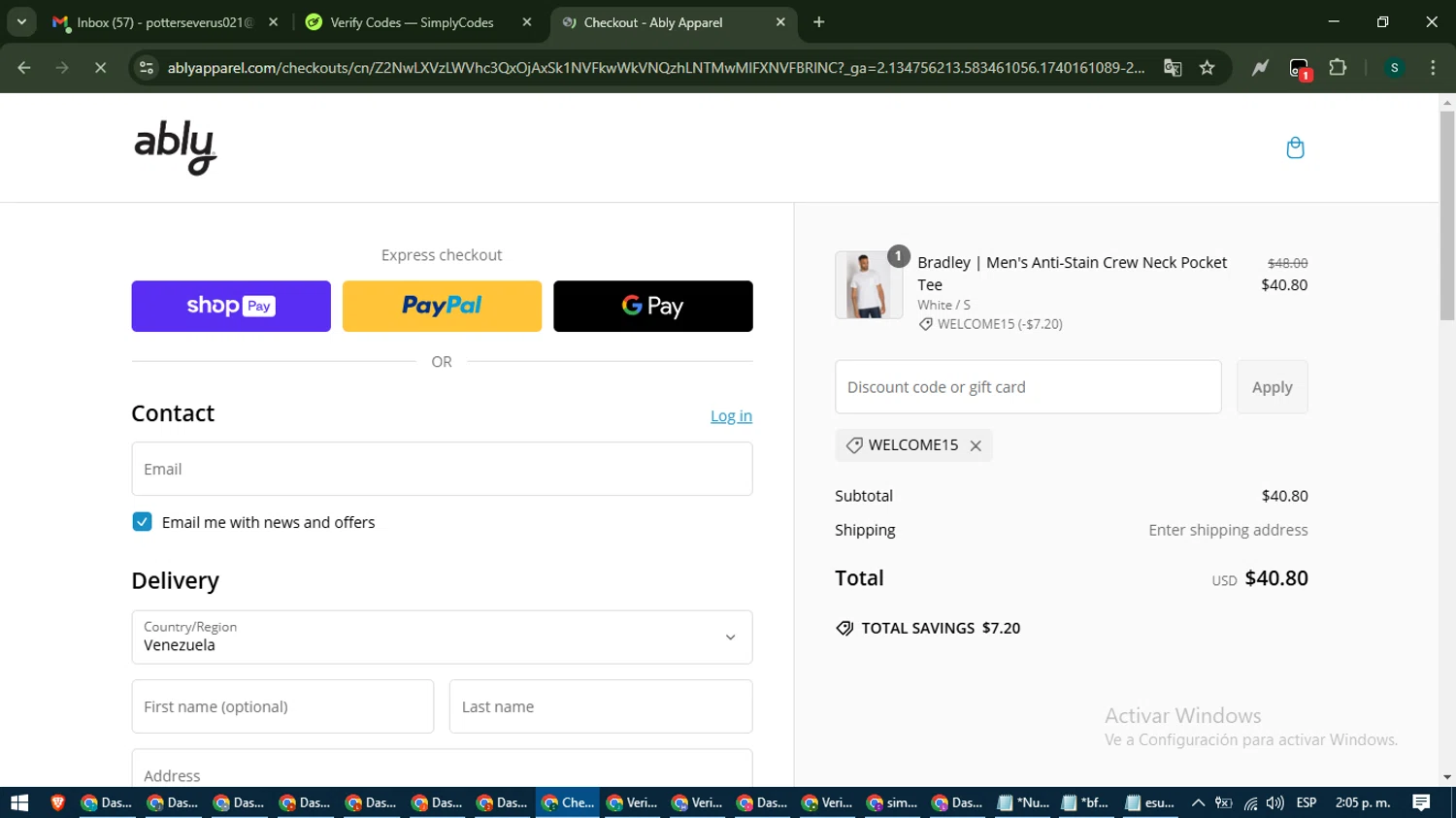
Task: Open the *Nu... Notepad taskbar window
Action: [x=1023, y=802]
